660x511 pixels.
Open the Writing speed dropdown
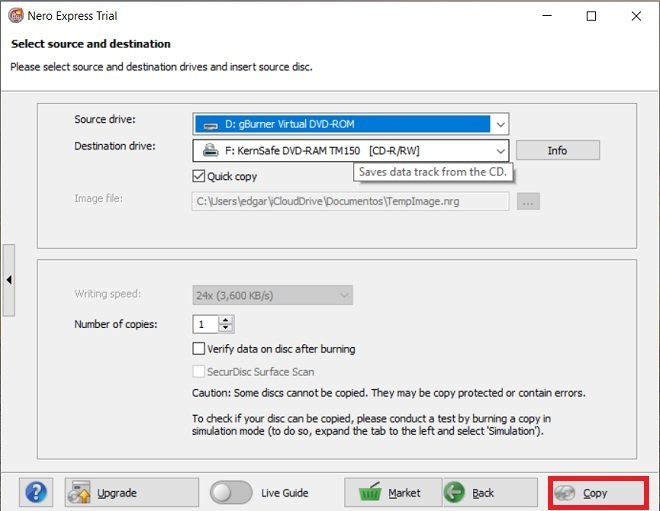[272, 295]
